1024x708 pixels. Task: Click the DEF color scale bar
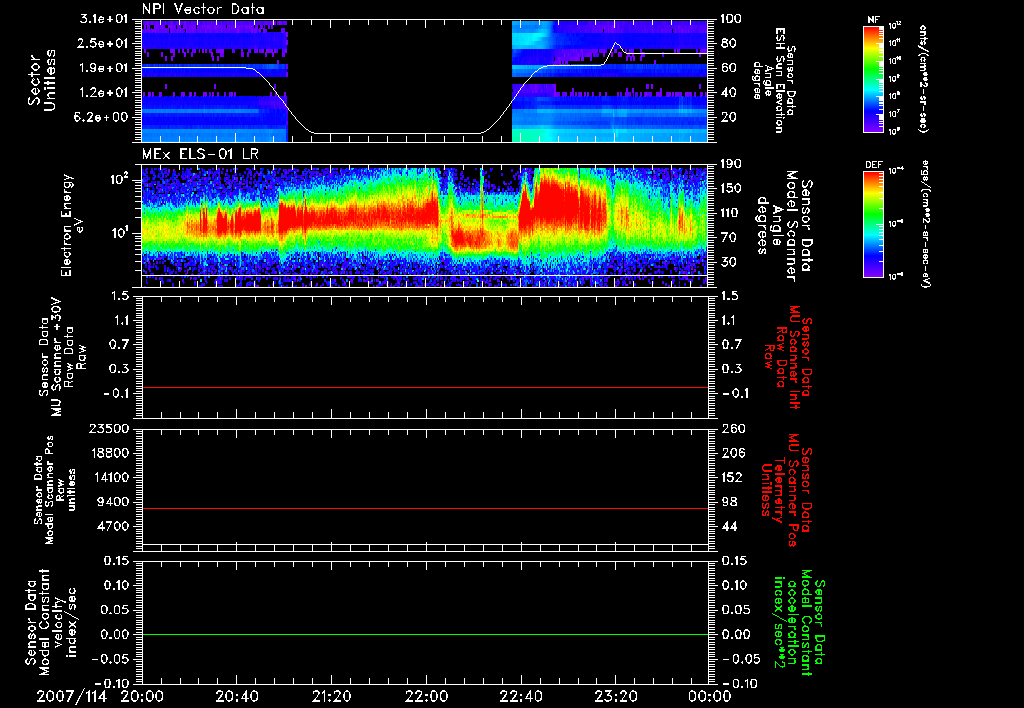tap(873, 224)
